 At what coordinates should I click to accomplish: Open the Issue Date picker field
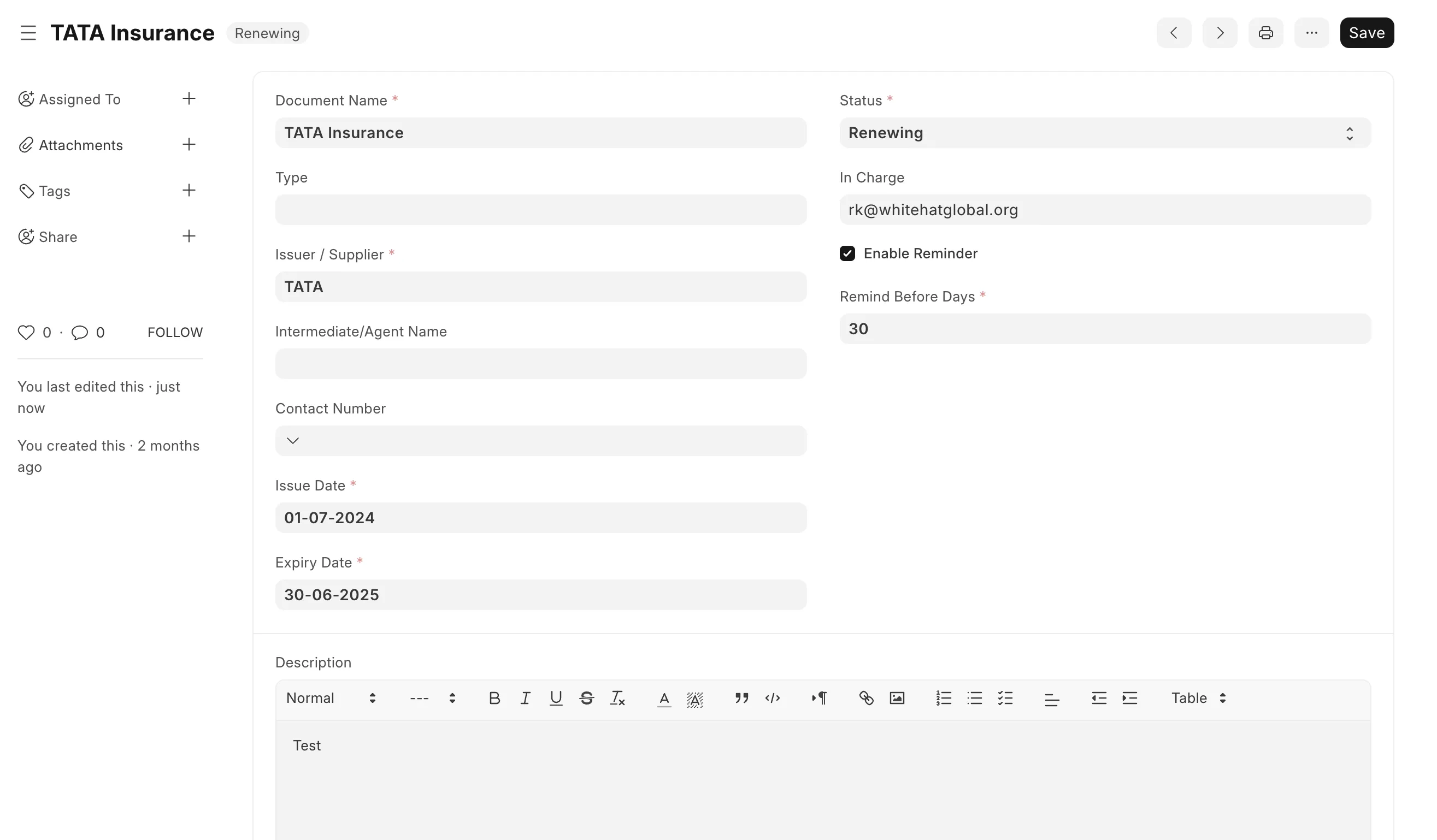click(540, 517)
